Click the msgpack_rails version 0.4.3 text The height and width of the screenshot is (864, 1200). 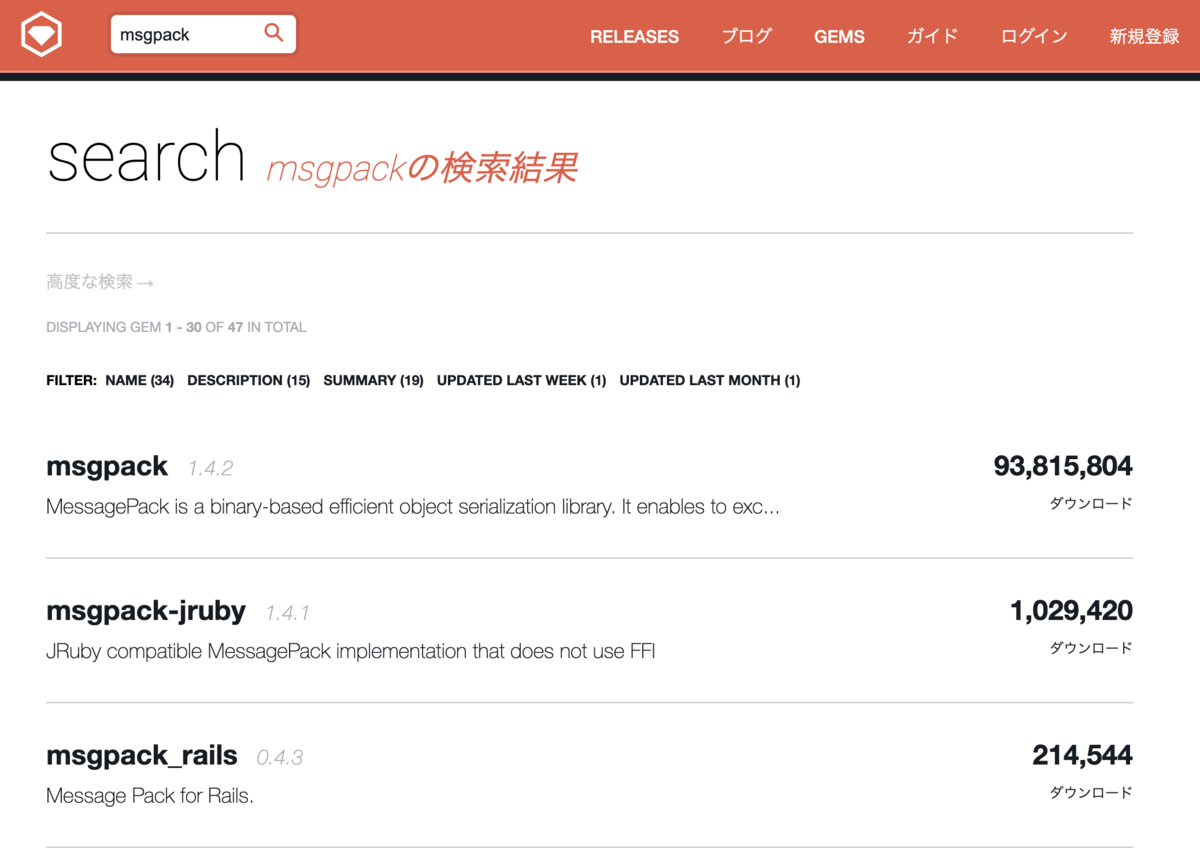tap(280, 758)
